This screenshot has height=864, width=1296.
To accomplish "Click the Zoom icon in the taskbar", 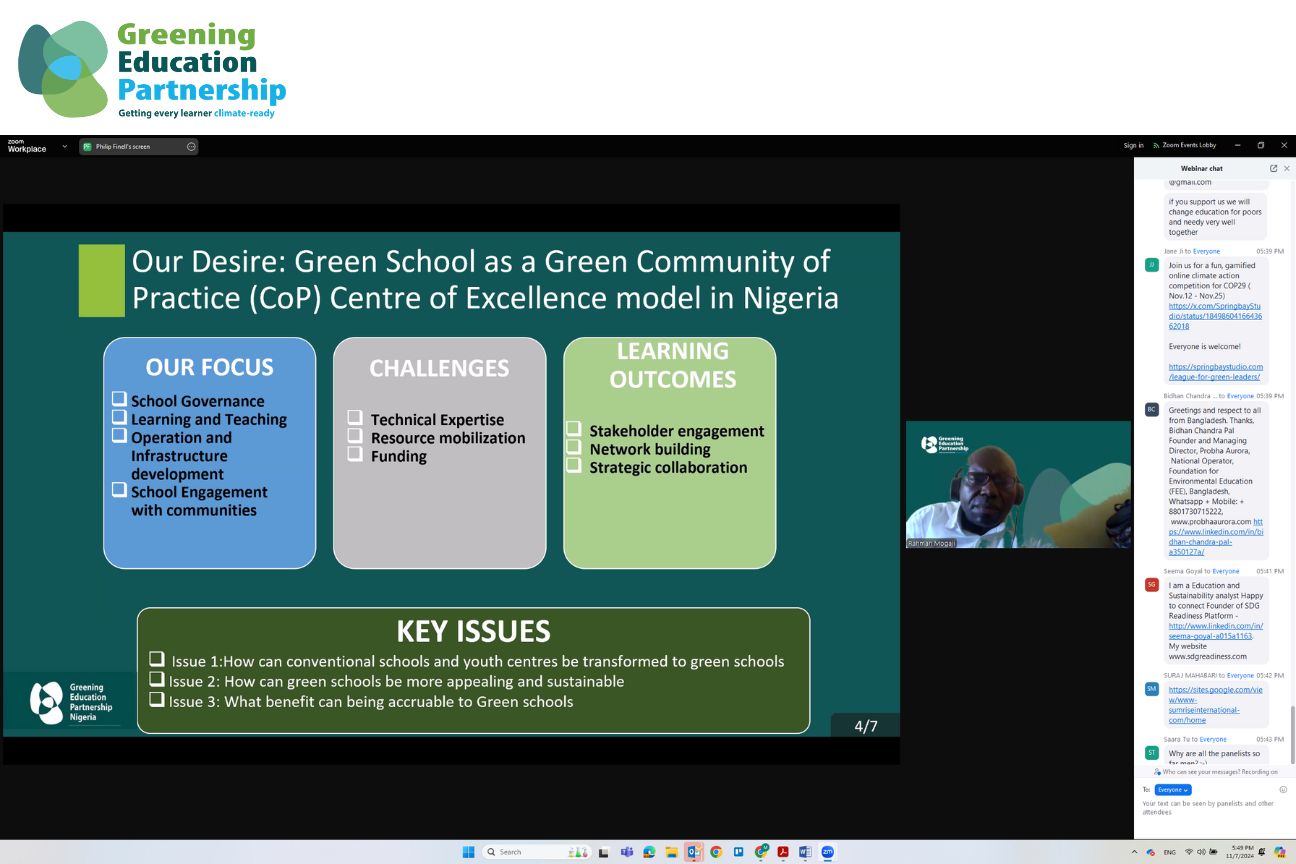I will tap(827, 852).
